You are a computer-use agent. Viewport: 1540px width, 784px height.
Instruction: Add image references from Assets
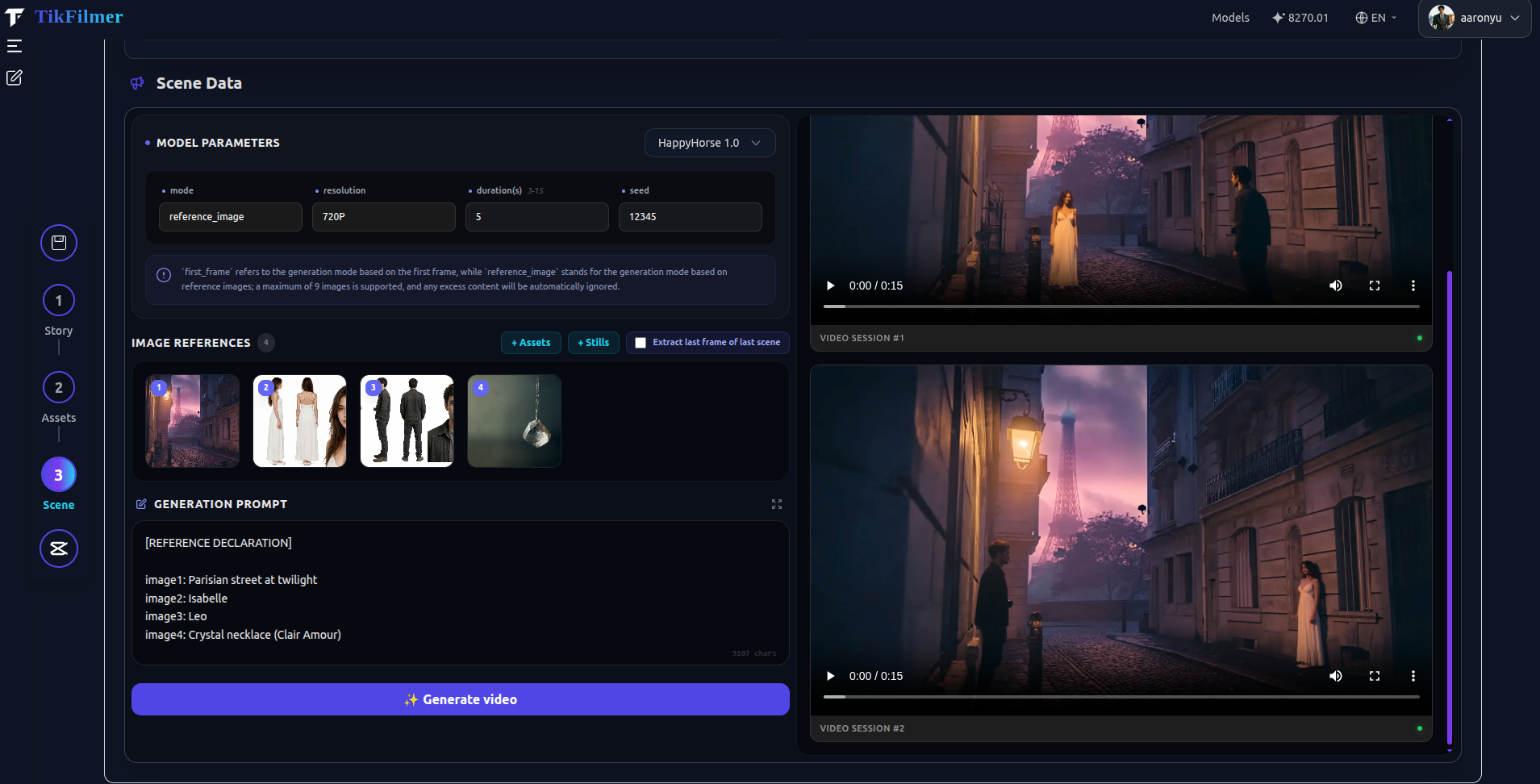pyautogui.click(x=531, y=343)
